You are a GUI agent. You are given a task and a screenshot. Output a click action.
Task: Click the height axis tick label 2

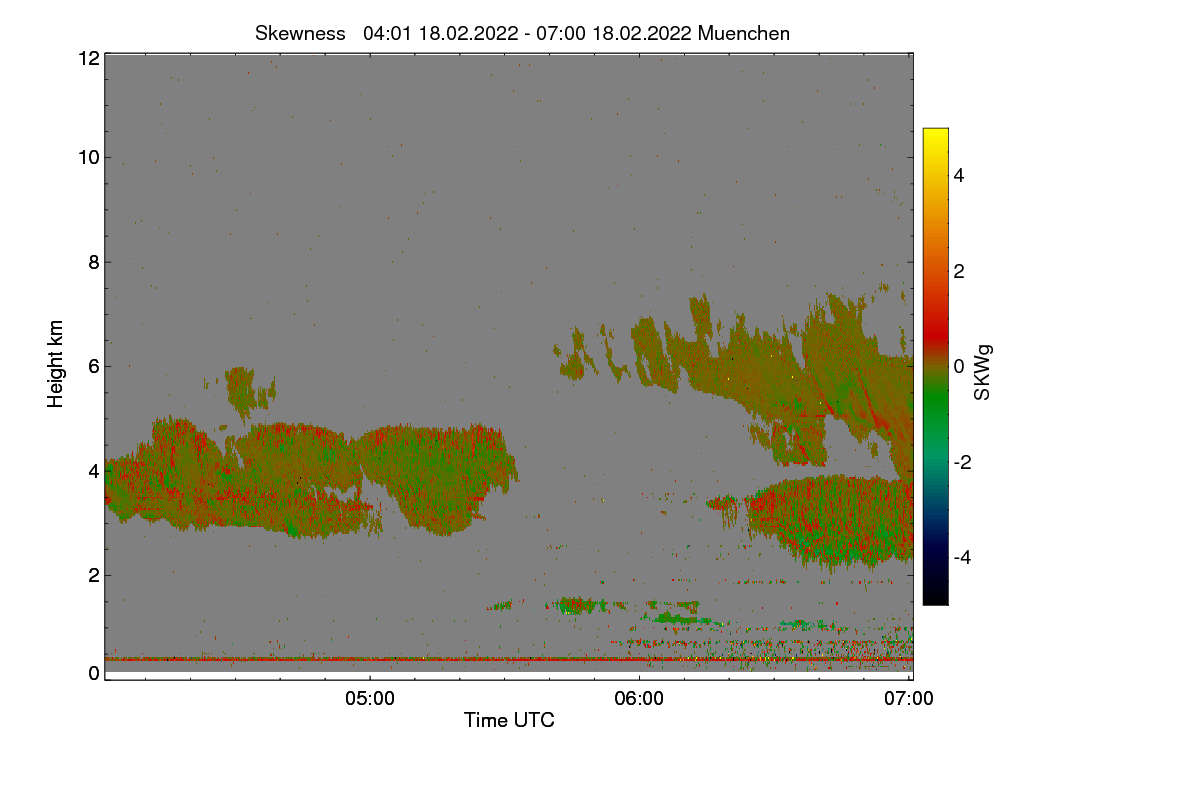click(x=94, y=575)
